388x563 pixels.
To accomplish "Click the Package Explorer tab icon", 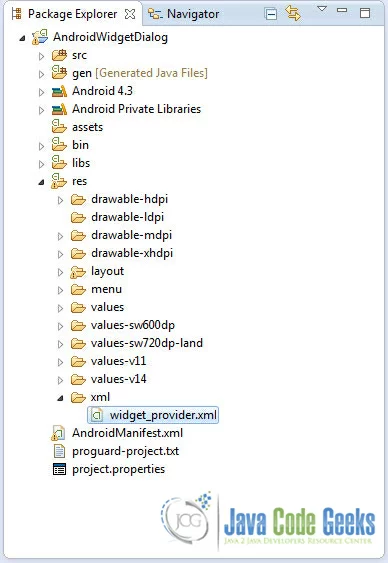I will click(x=17, y=14).
